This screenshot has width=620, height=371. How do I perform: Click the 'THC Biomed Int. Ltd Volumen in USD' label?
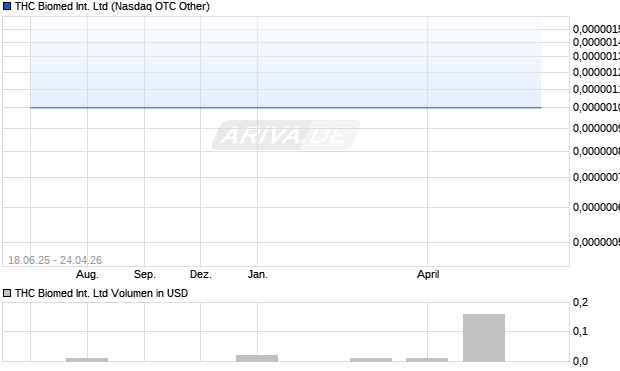click(x=101, y=293)
